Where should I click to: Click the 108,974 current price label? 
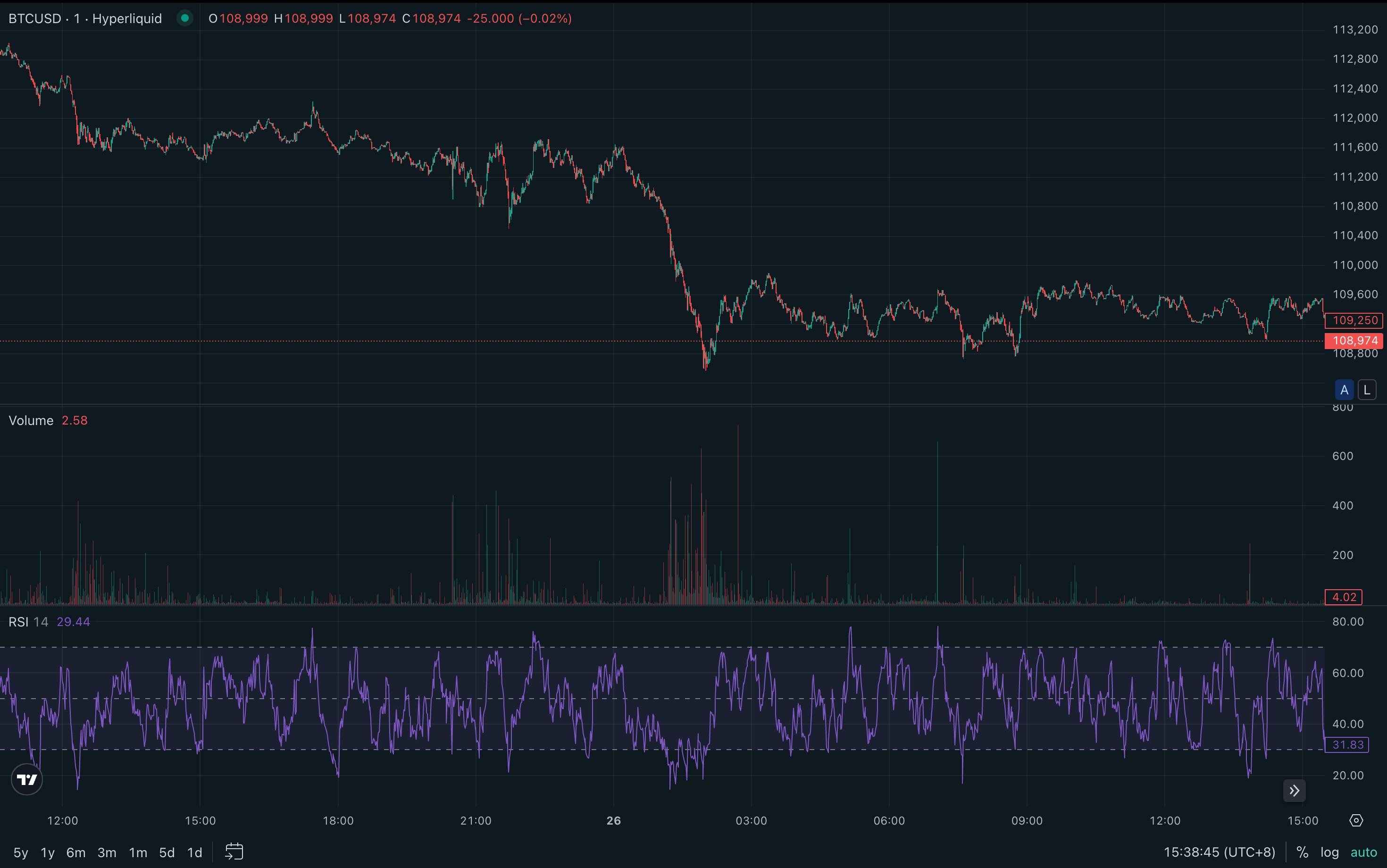coord(1354,341)
